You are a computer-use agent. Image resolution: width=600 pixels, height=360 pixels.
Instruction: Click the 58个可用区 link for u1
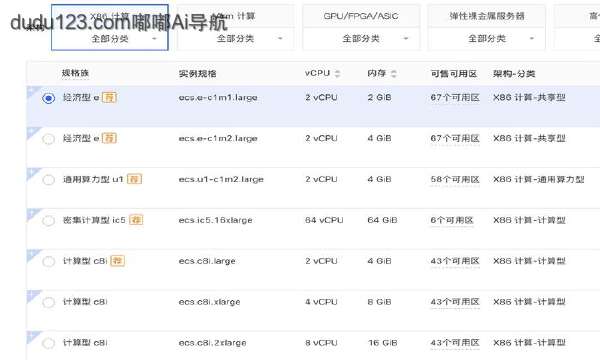click(x=455, y=180)
